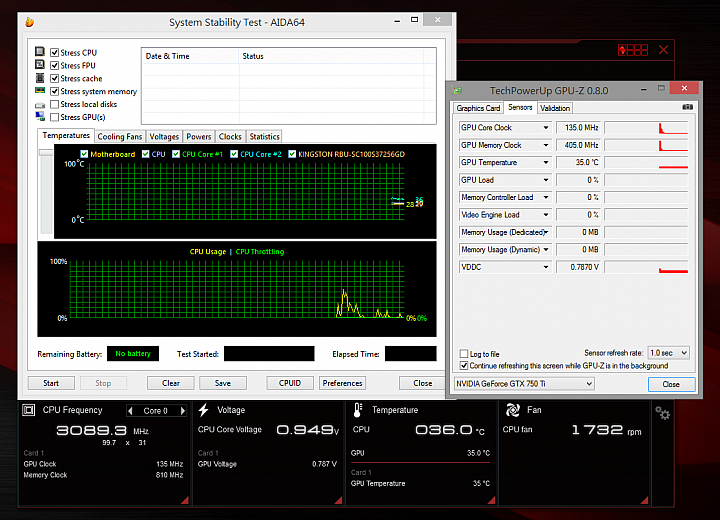The height and width of the screenshot is (520, 720).
Task: Enable Log to file in GPU-Z
Action: click(464, 354)
